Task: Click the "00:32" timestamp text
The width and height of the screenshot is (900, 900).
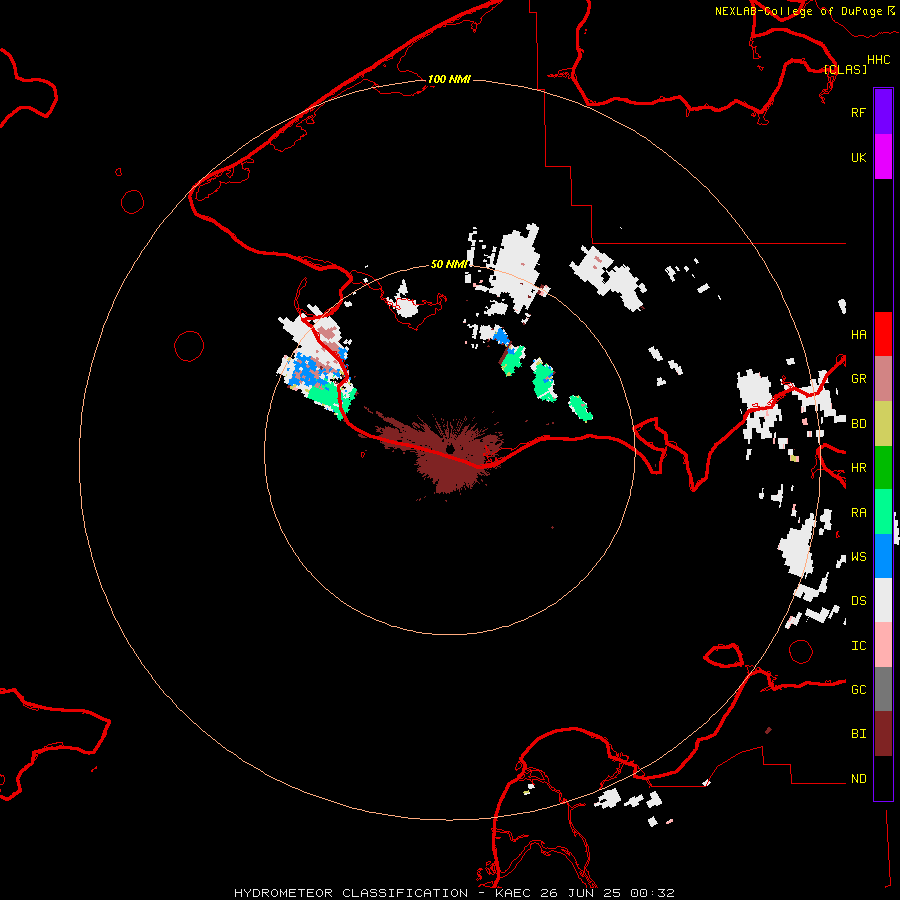Action: (653, 893)
